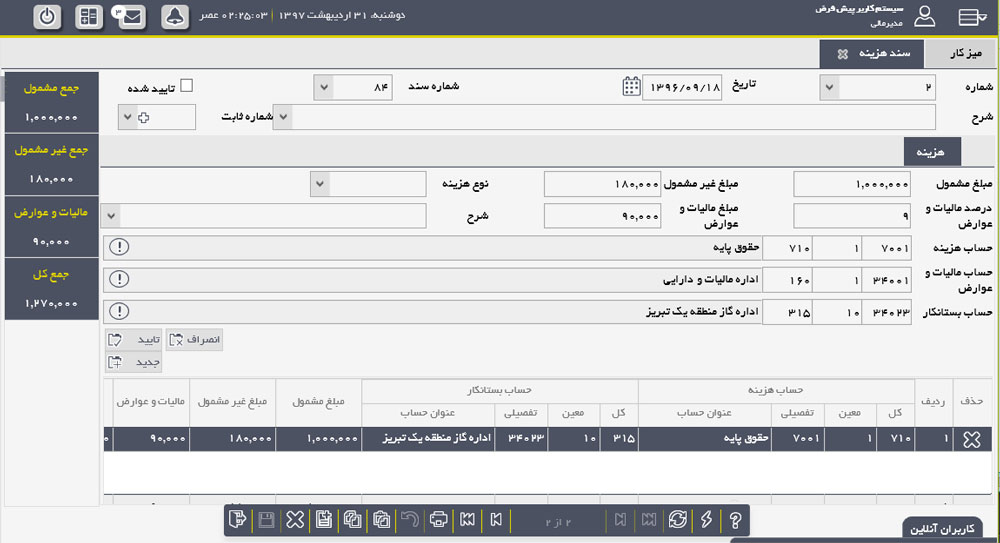The image size is (1000, 543).
Task: Click the print icon in bottom toolbar
Action: click(438, 519)
